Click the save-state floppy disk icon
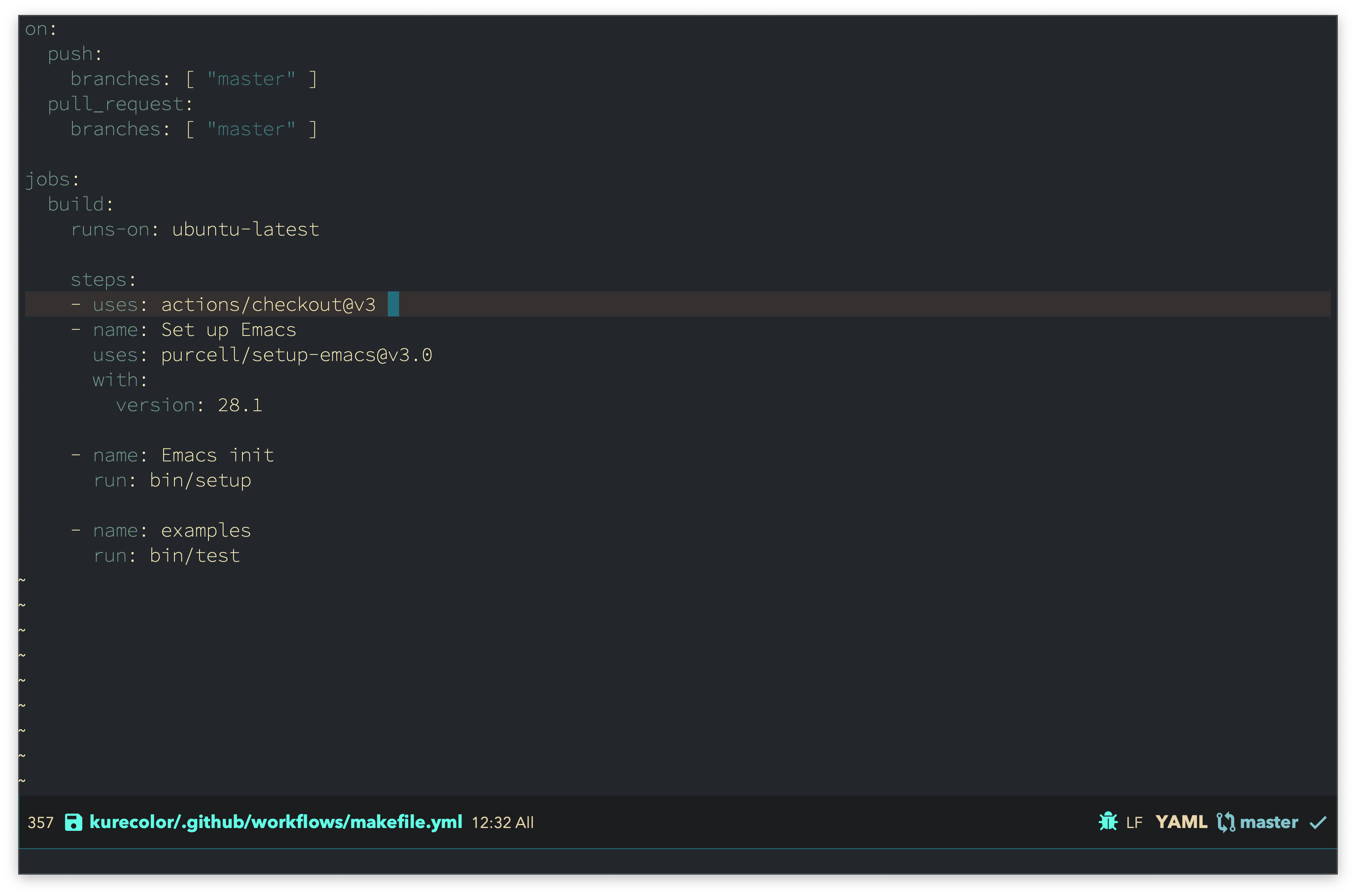 pos(73,822)
